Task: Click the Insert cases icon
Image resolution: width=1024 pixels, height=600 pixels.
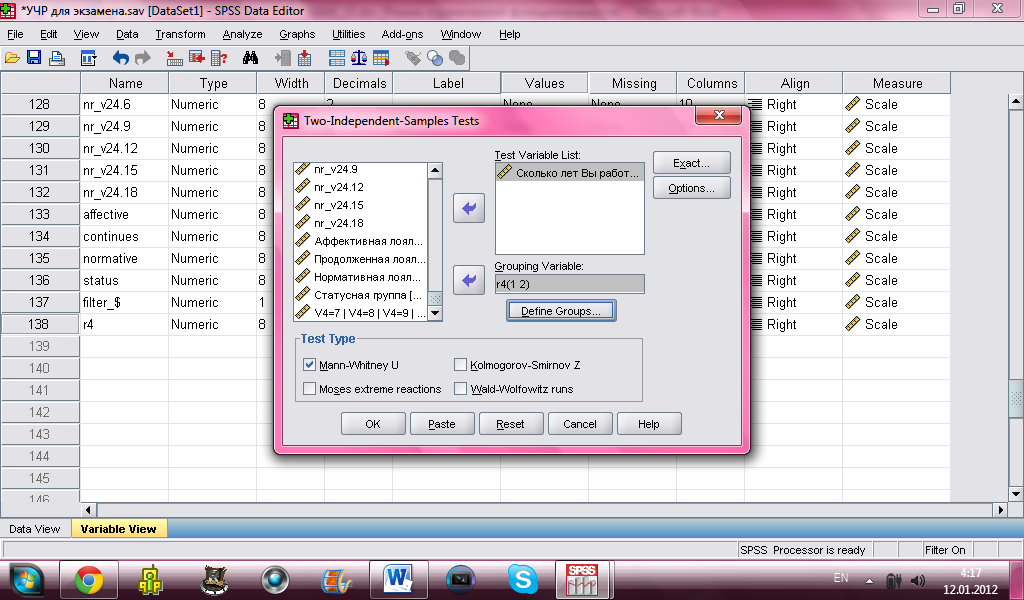Action: pyautogui.click(x=283, y=58)
